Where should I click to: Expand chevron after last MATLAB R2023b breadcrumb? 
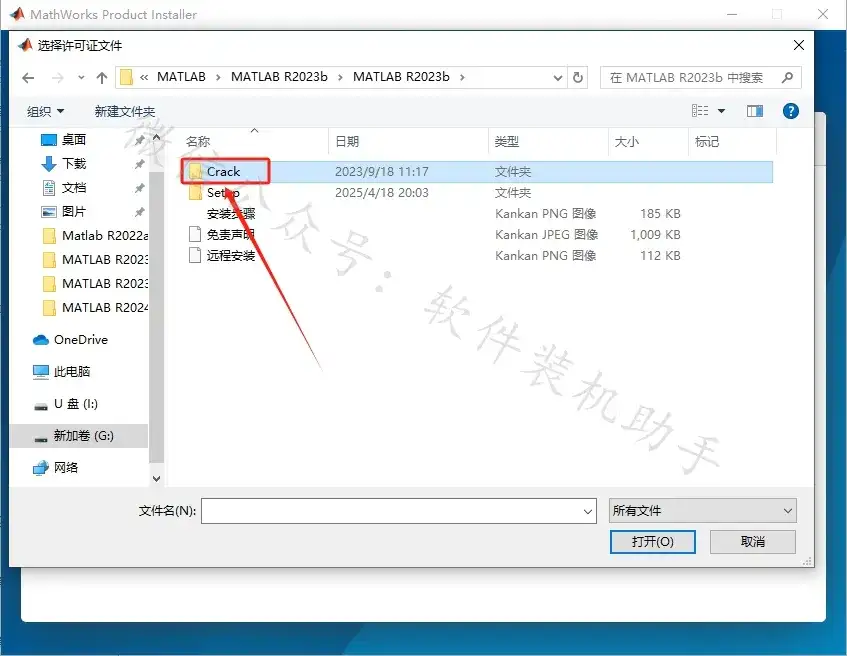tap(462, 78)
